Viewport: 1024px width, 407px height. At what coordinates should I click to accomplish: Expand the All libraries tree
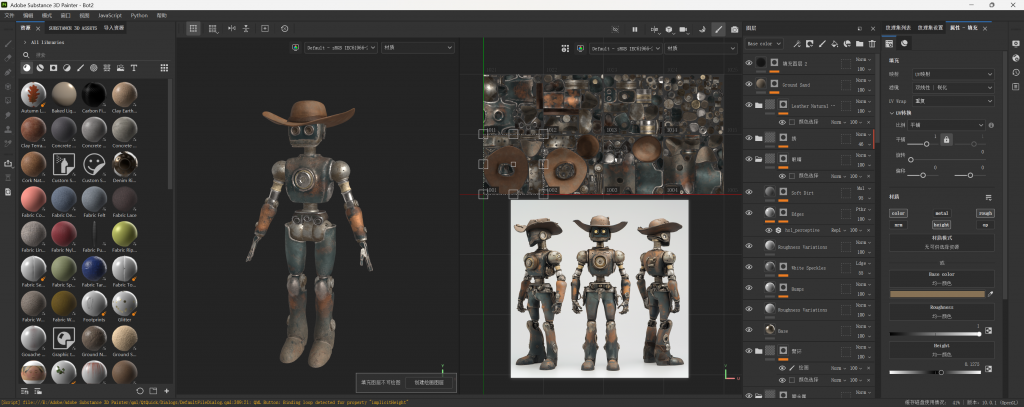[24, 43]
